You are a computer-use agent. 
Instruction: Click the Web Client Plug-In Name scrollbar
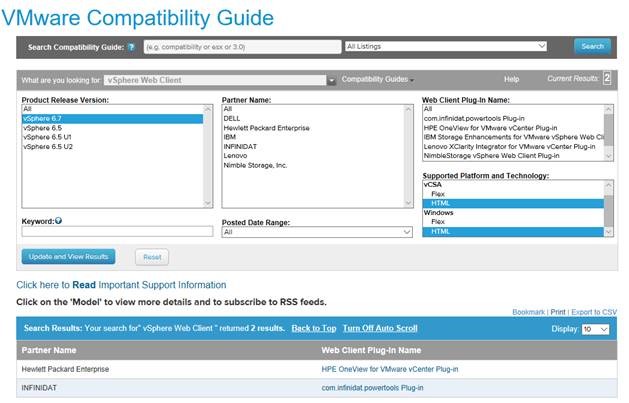tap(609, 133)
